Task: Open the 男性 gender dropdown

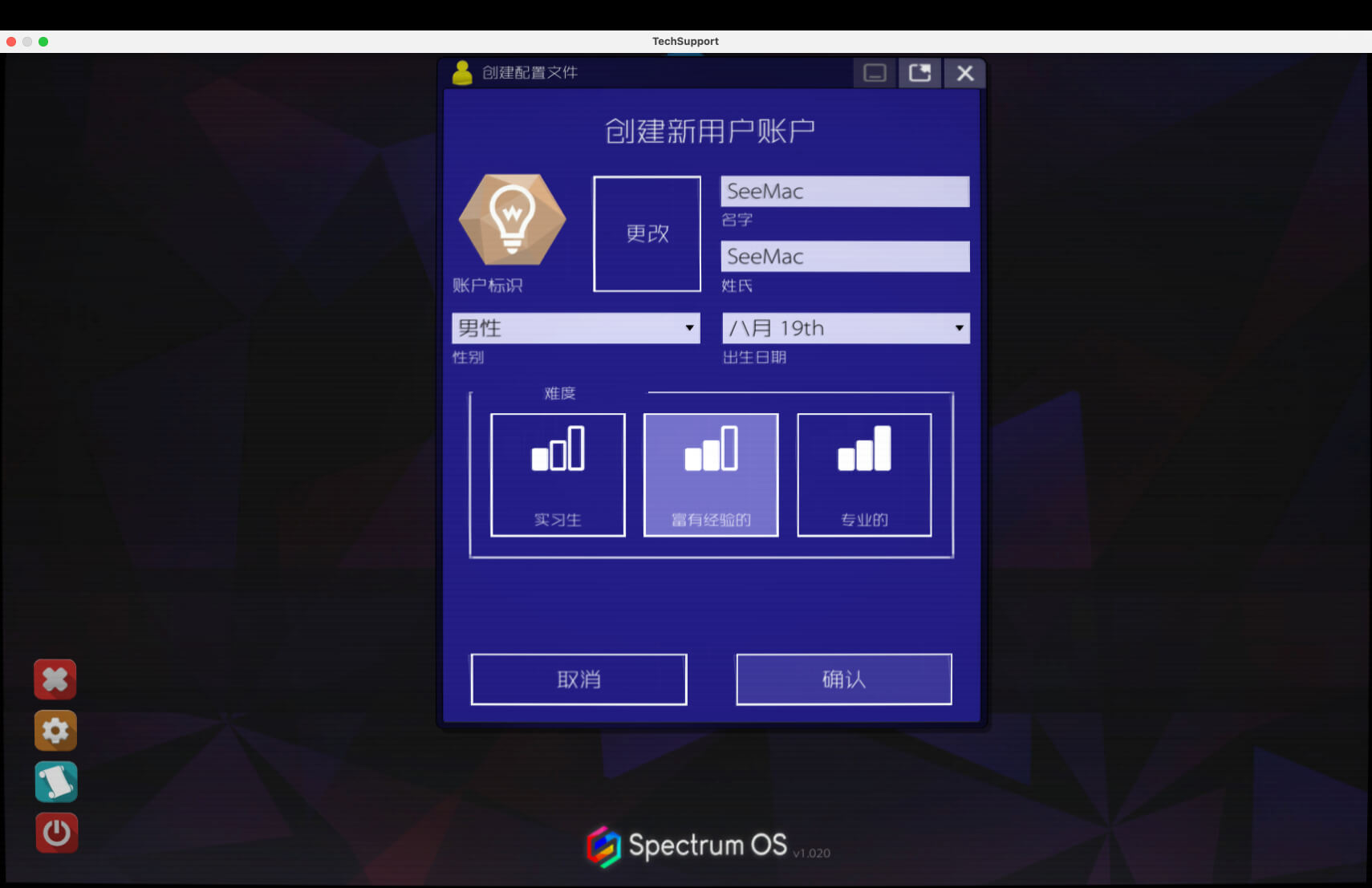Action: 575,328
